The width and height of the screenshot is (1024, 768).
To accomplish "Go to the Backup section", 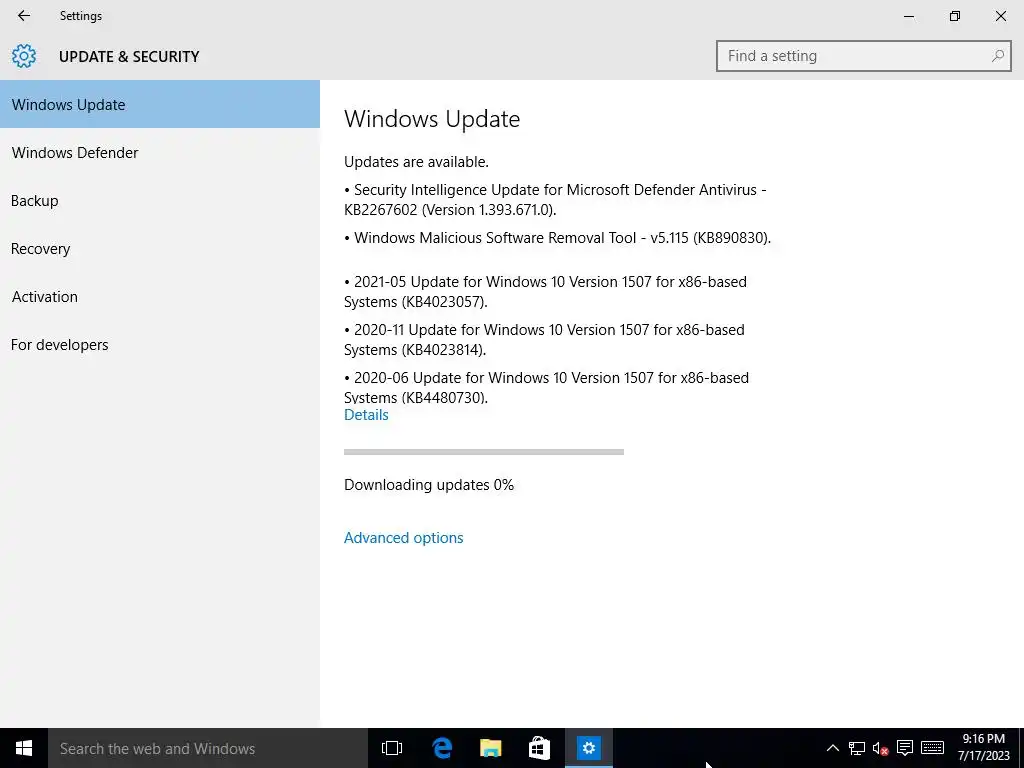I will point(160,200).
